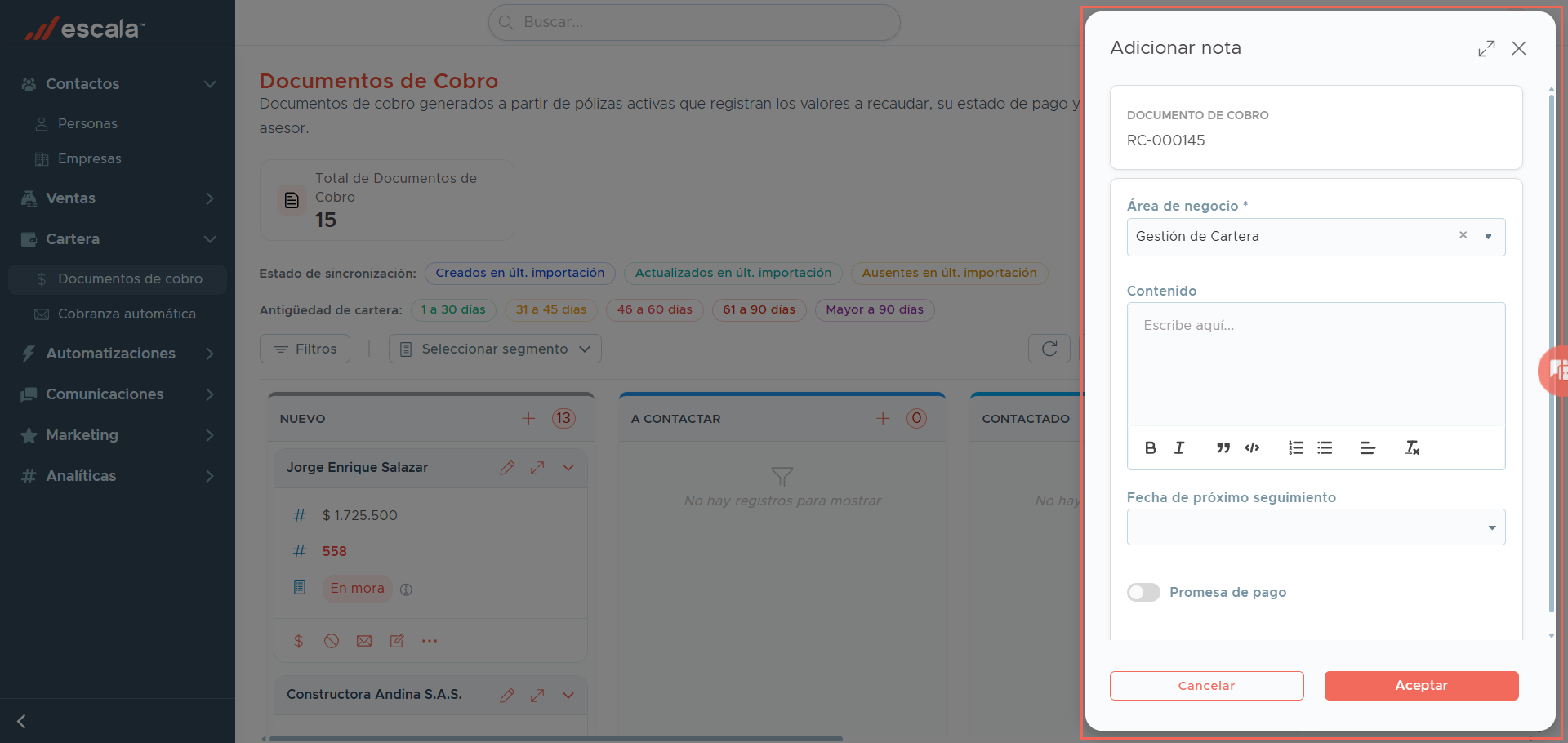Click cancel circle icon on Jorge card

(332, 641)
